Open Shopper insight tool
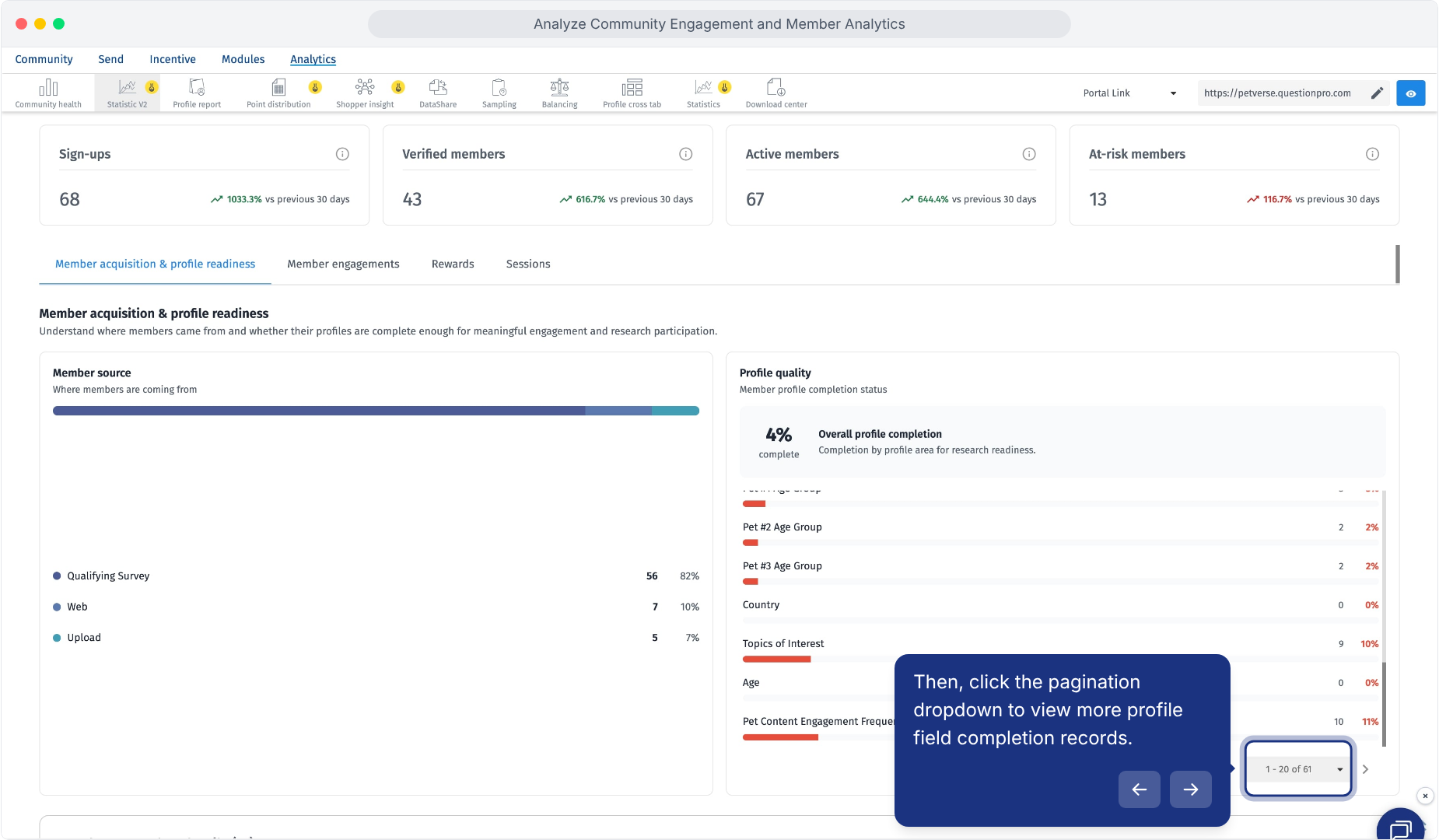This screenshot has width=1439, height=840. [x=365, y=93]
